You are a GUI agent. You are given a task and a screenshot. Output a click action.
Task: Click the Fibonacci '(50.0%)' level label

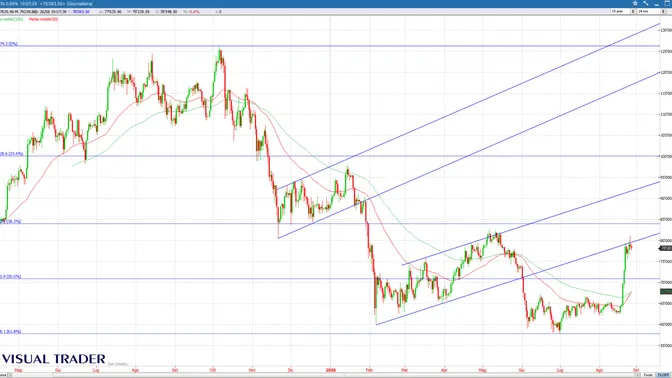10,276
